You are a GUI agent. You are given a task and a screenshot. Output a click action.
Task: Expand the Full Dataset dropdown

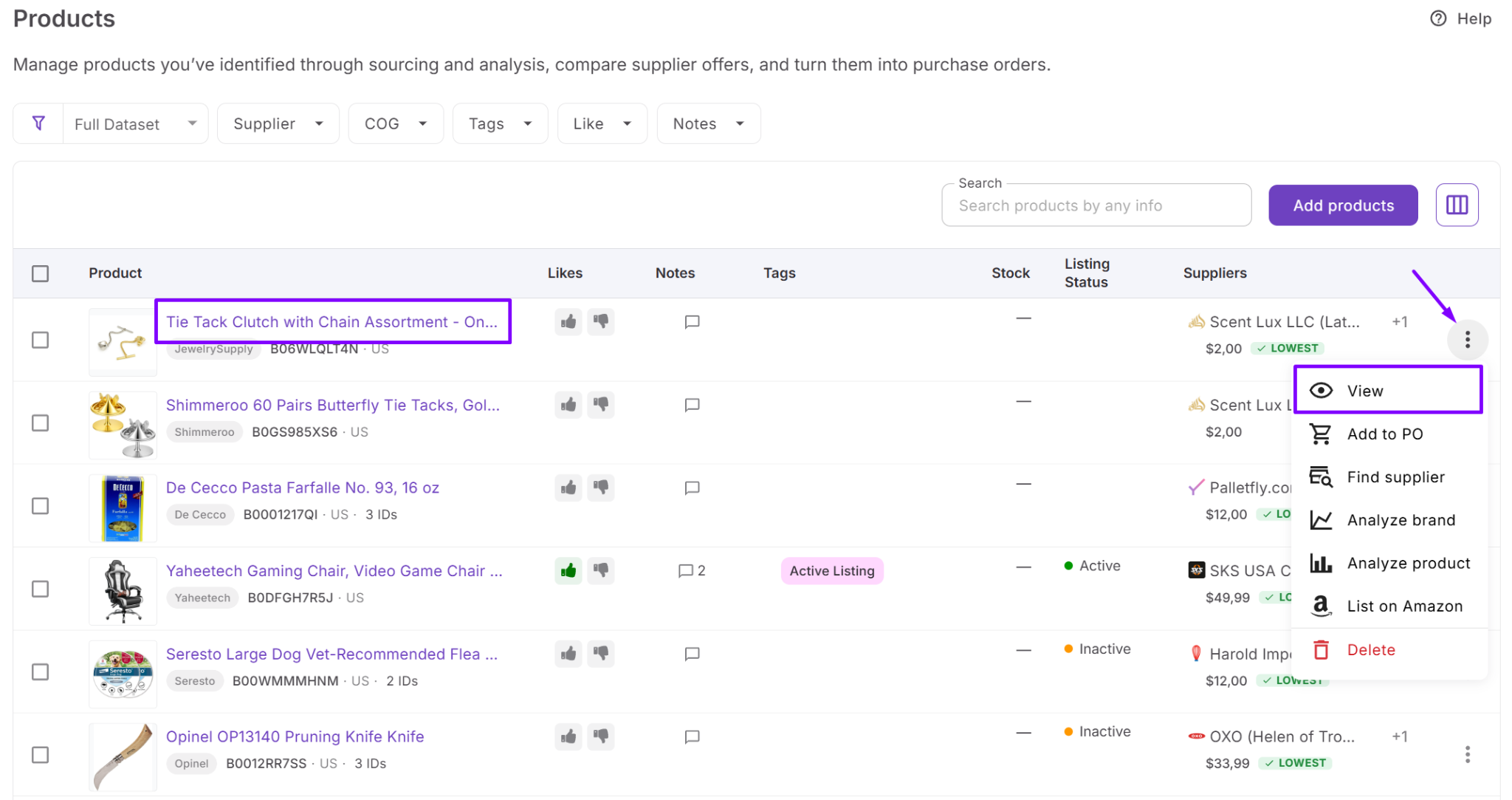pos(136,123)
